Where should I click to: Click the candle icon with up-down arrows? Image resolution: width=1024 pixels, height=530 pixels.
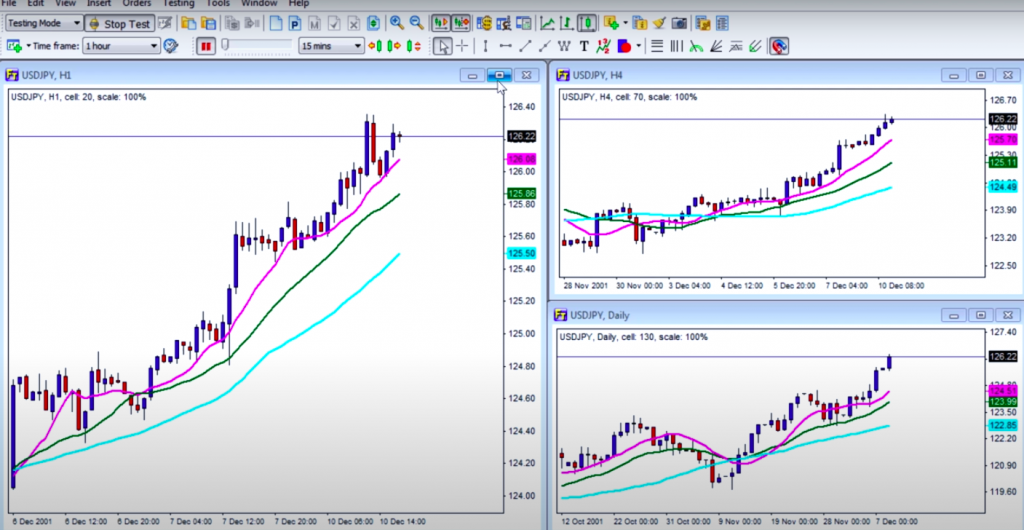pyautogui.click(x=413, y=46)
